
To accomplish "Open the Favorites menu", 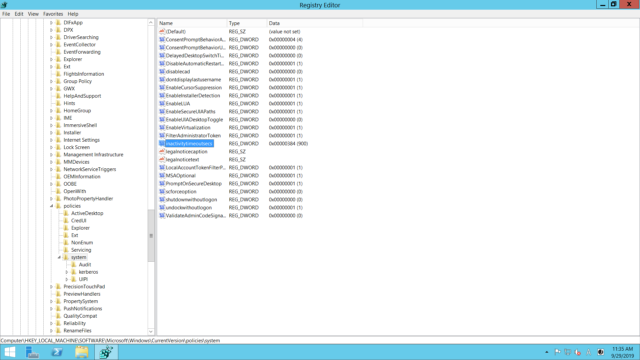I will click(x=53, y=14).
